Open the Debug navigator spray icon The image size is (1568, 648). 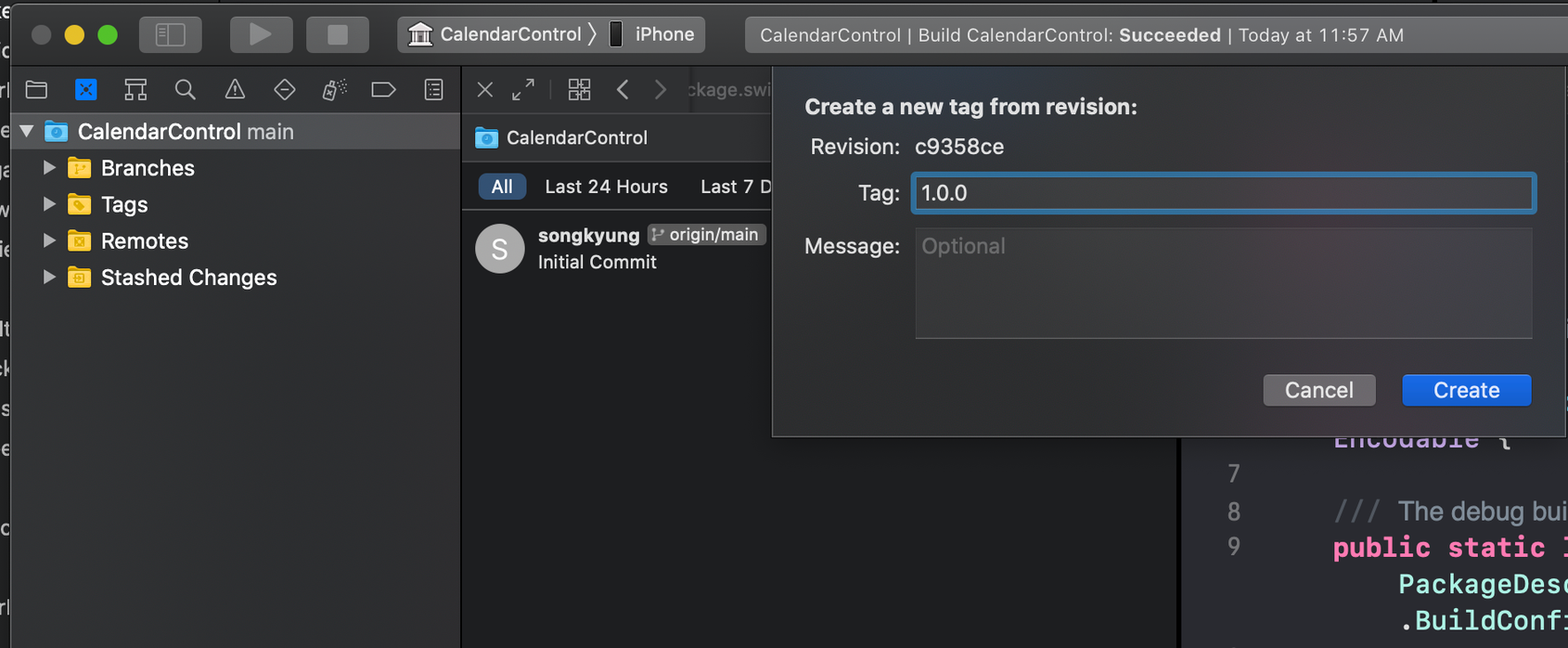334,90
